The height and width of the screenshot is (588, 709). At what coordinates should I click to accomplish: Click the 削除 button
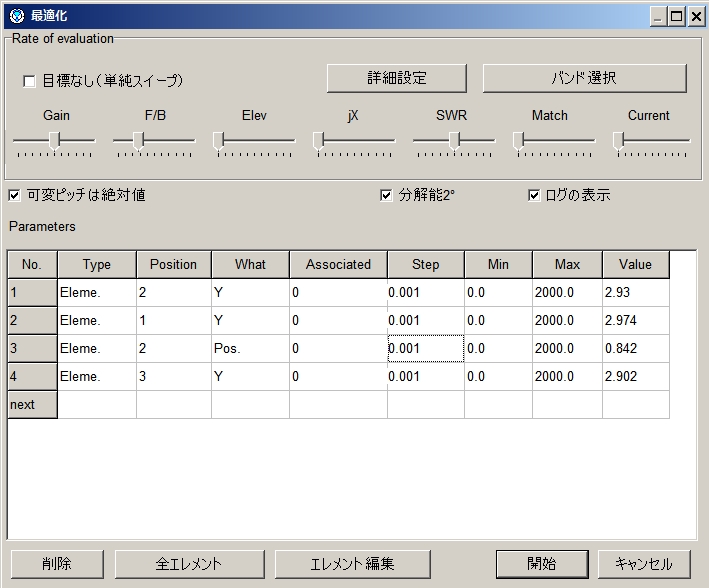coord(57,564)
